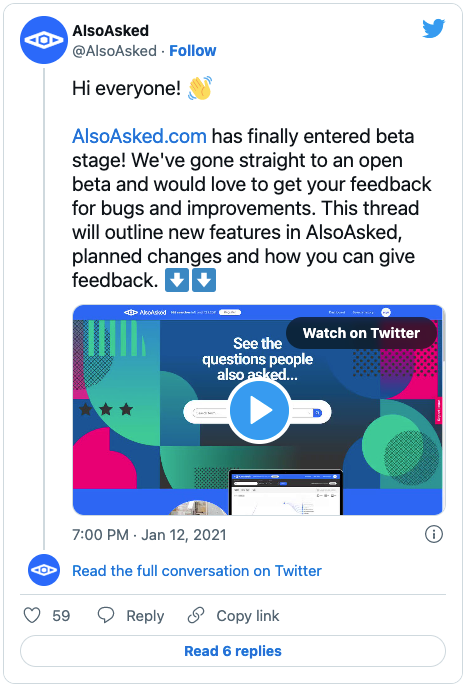466x687 pixels.
Task: Click the laptop mockup in video thumbnail
Action: pos(286,492)
